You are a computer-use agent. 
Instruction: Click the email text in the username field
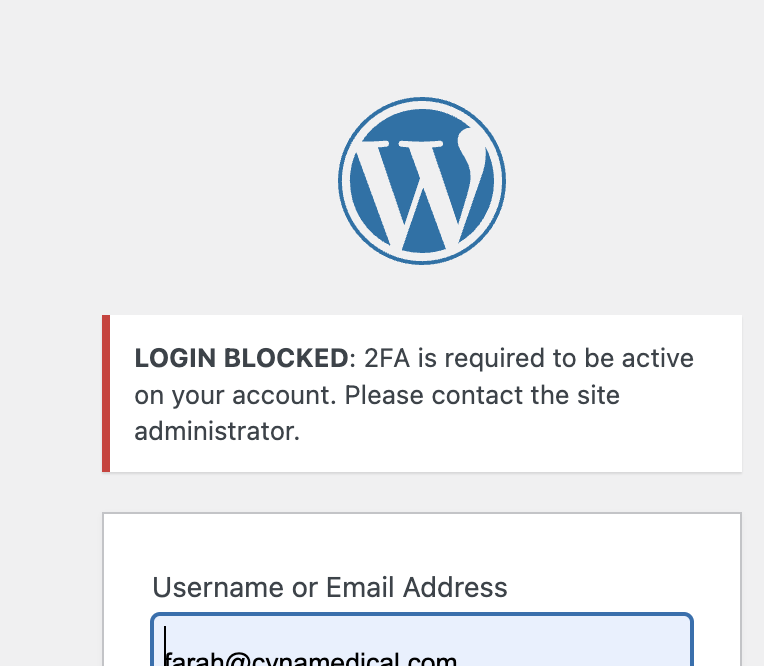point(312,660)
